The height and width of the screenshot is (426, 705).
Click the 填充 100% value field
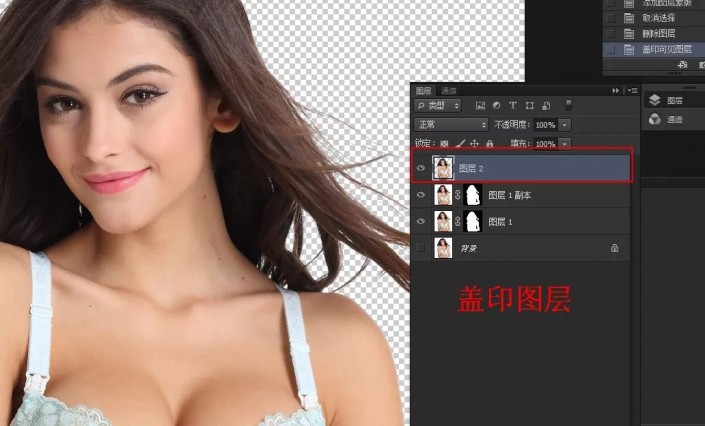pos(545,144)
